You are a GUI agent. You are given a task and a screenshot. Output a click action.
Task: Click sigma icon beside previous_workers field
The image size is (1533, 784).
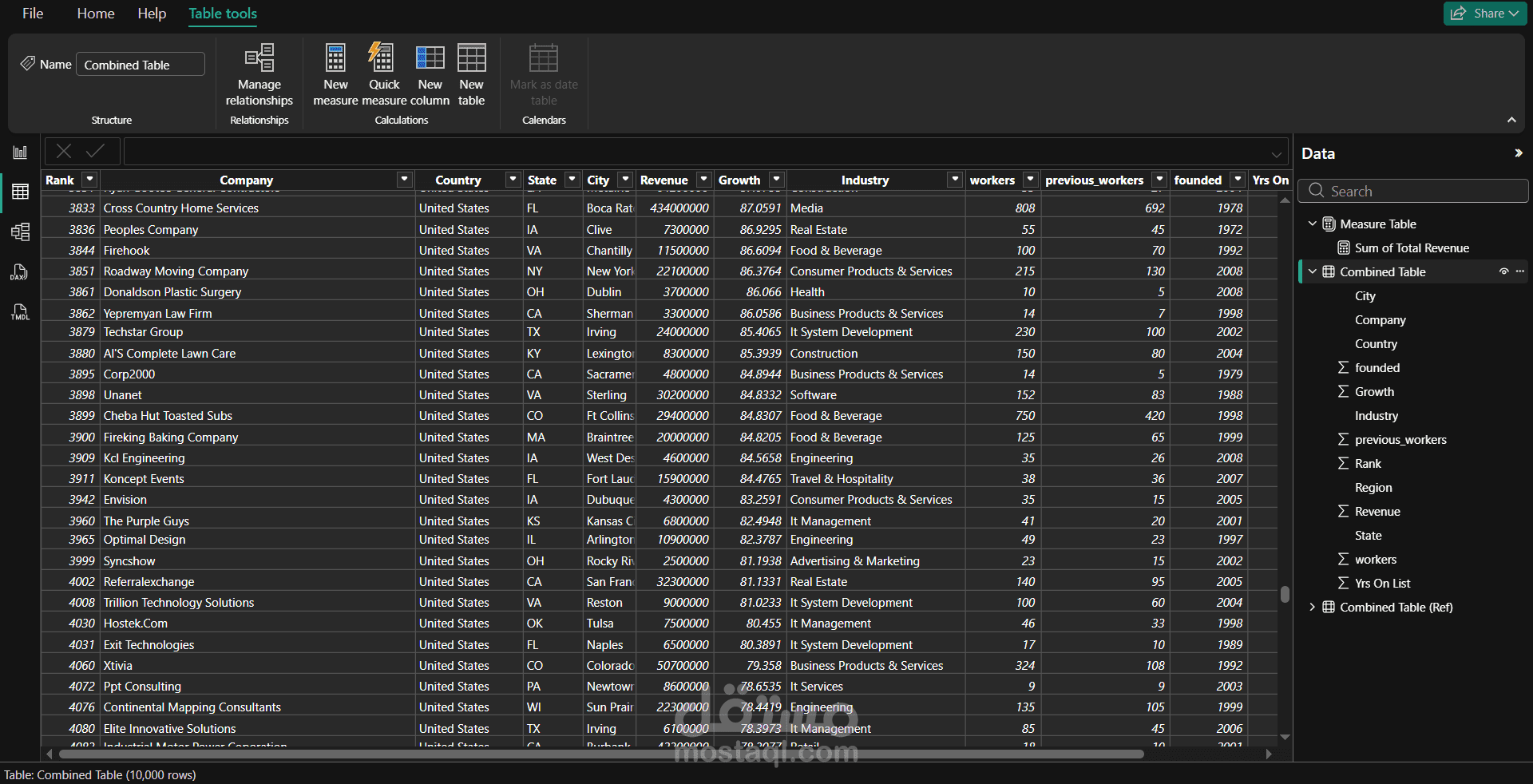[x=1344, y=440]
